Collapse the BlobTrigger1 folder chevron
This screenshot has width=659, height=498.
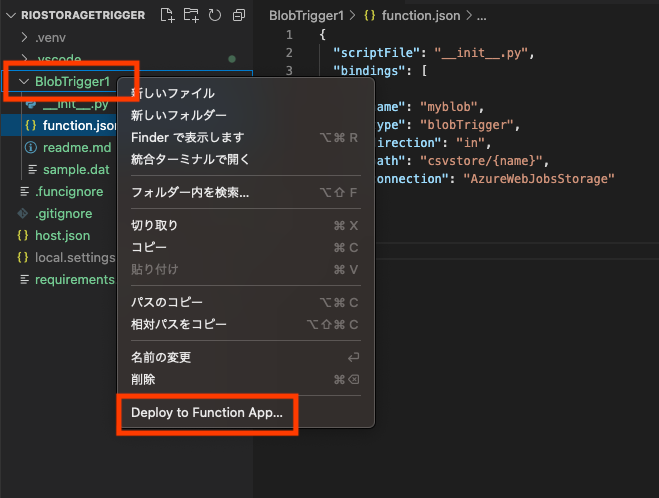24,82
